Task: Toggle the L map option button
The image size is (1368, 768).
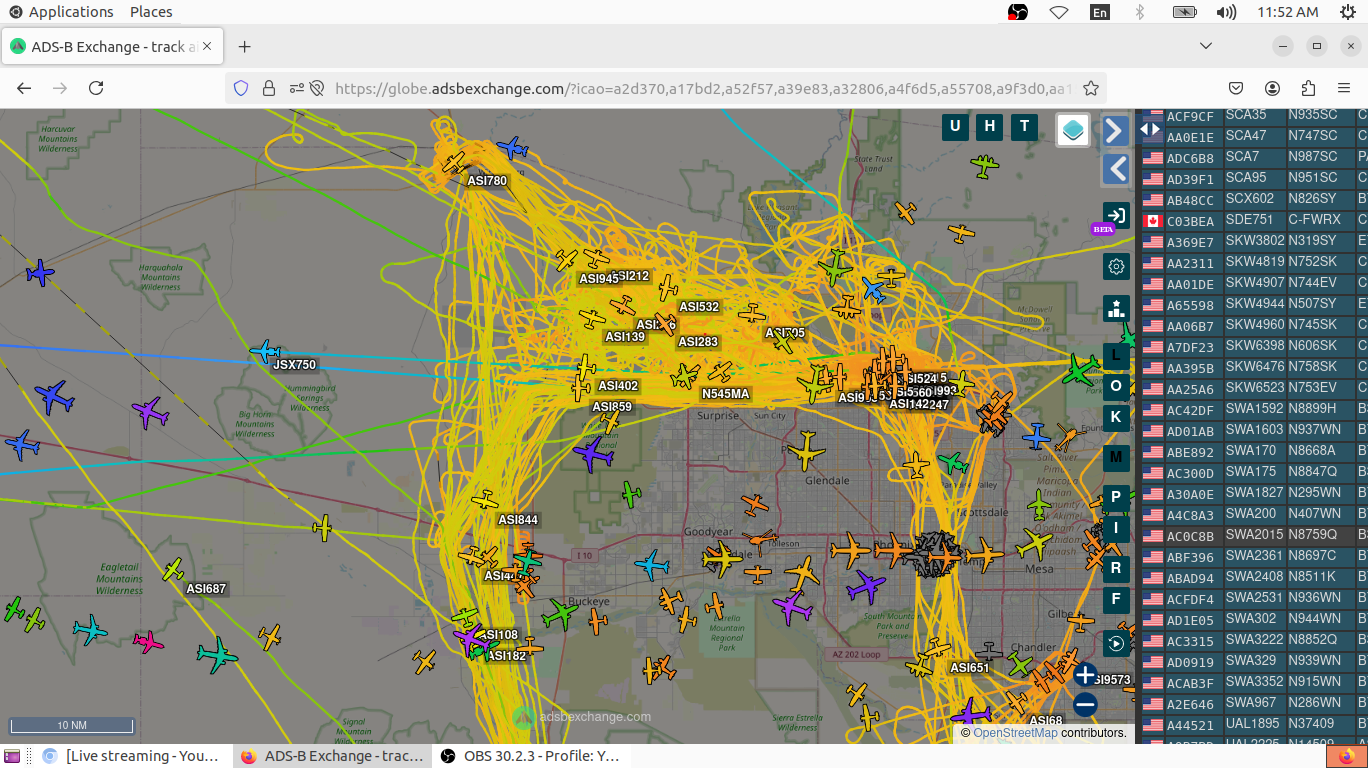Action: 1116,354
